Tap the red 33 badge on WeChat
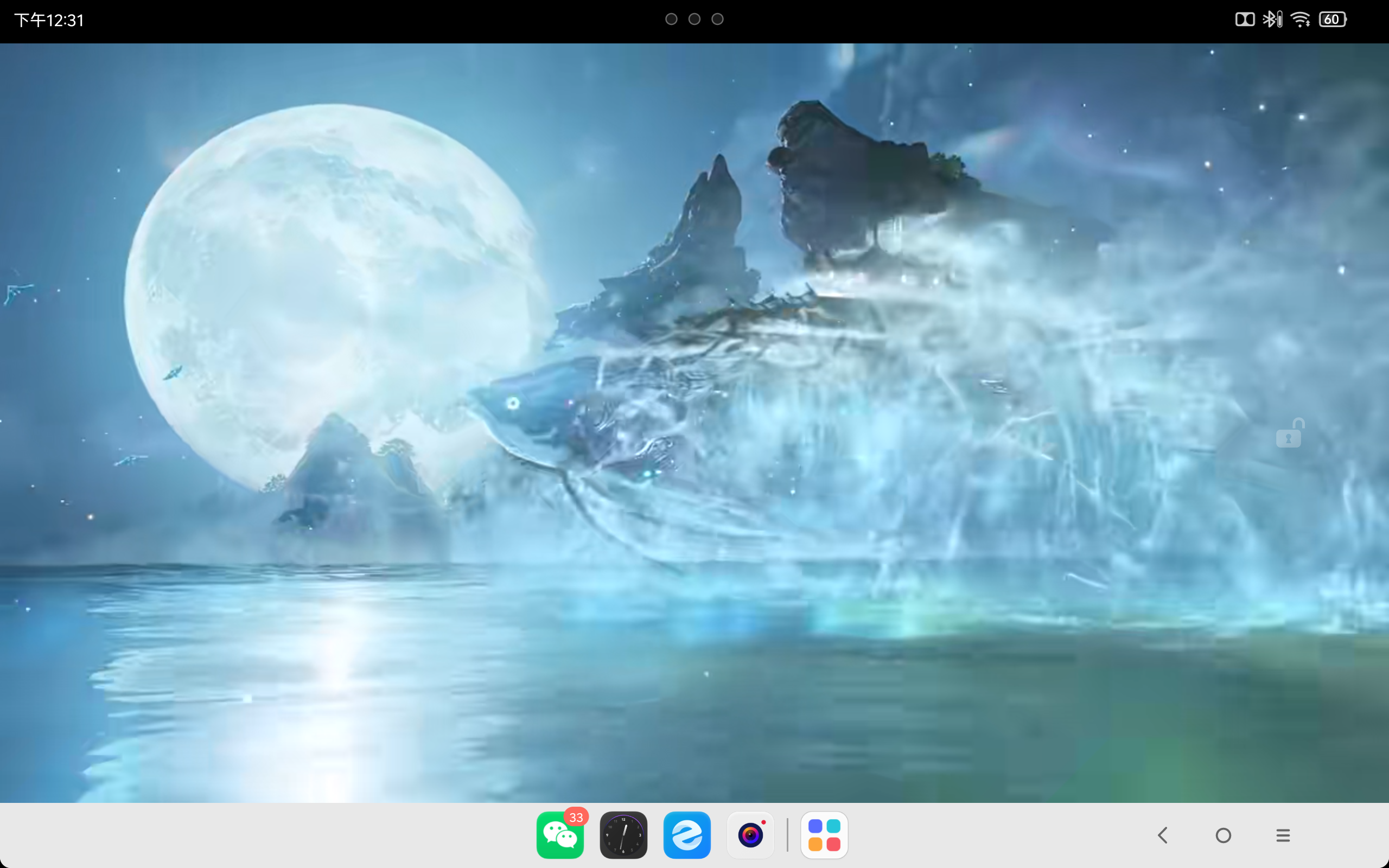 click(x=576, y=817)
